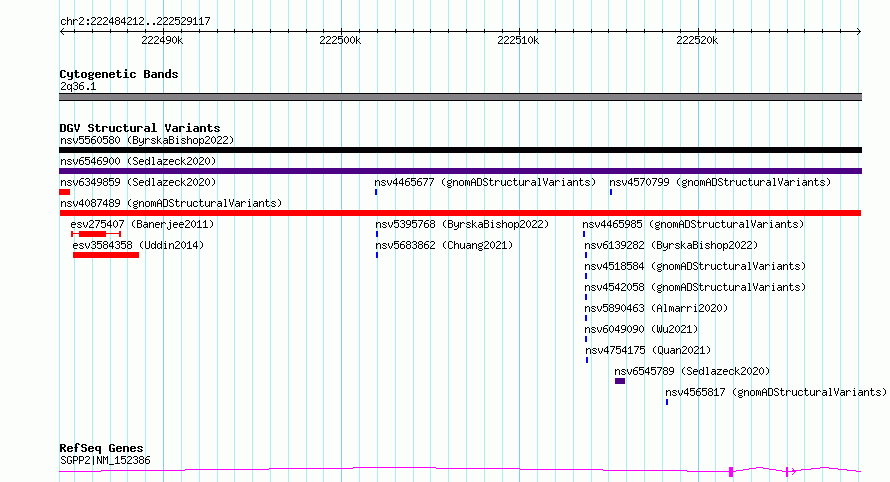Click the purple nsv6545789 variant block

point(620,382)
